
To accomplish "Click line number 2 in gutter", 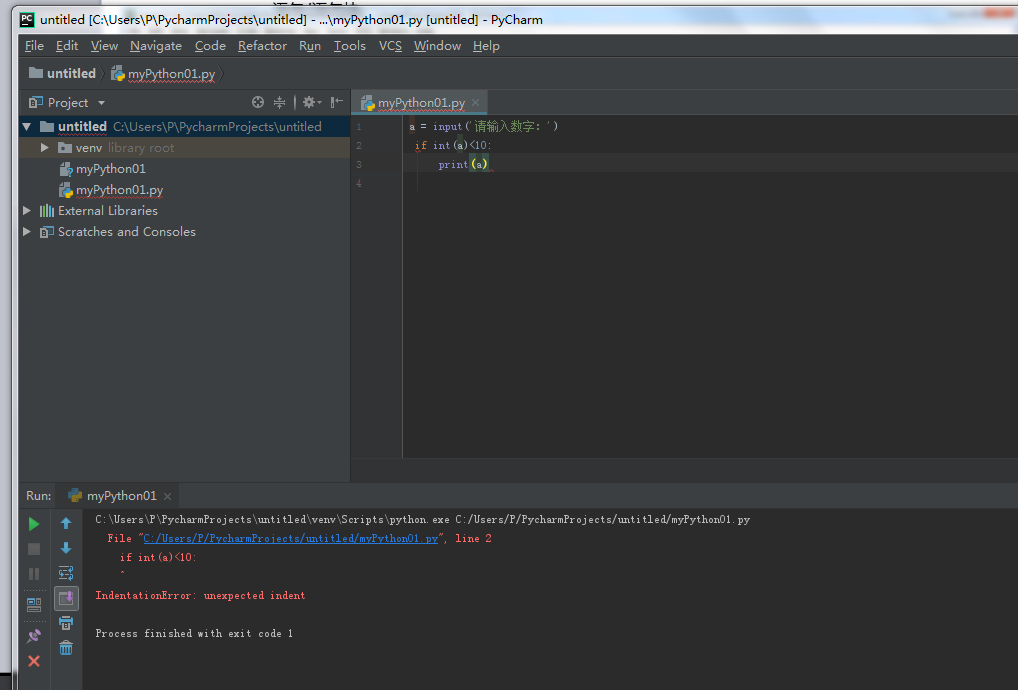I will pyautogui.click(x=359, y=145).
